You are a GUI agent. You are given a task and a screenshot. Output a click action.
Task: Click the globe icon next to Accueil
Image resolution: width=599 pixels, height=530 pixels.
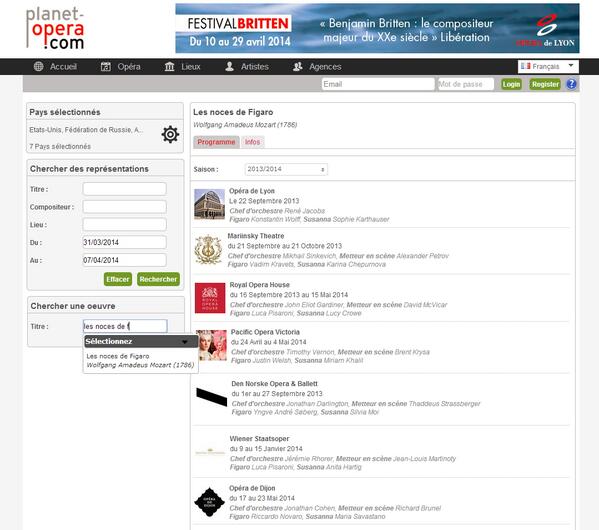(39, 66)
